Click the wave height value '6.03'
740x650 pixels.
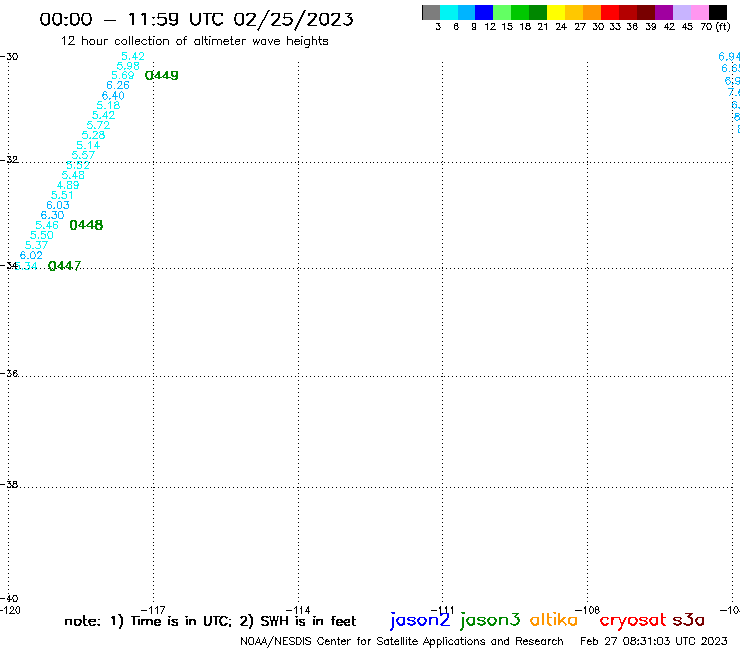tap(58, 205)
